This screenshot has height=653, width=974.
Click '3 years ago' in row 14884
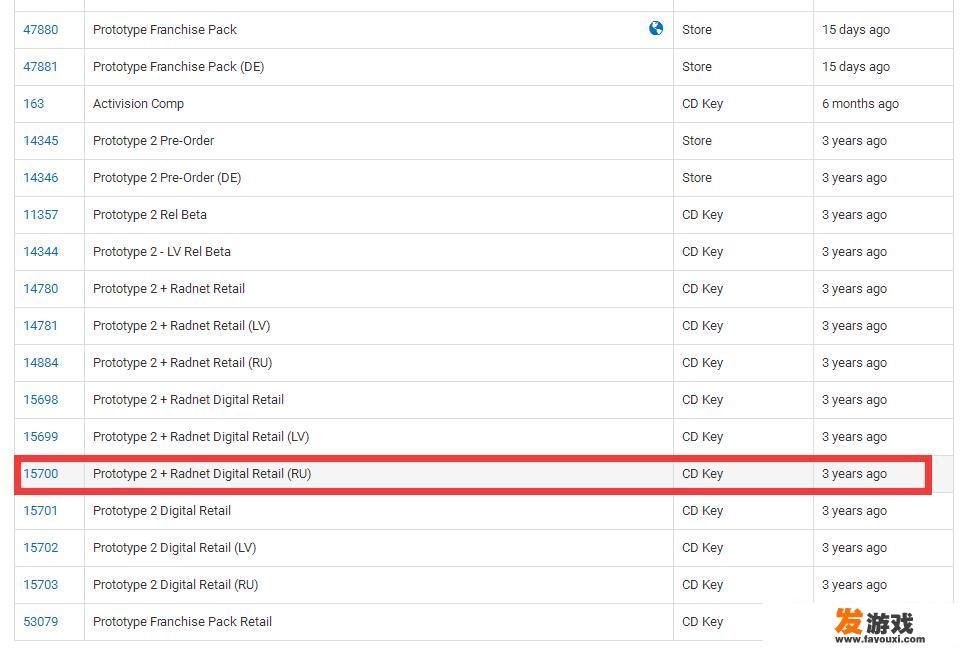[854, 363]
